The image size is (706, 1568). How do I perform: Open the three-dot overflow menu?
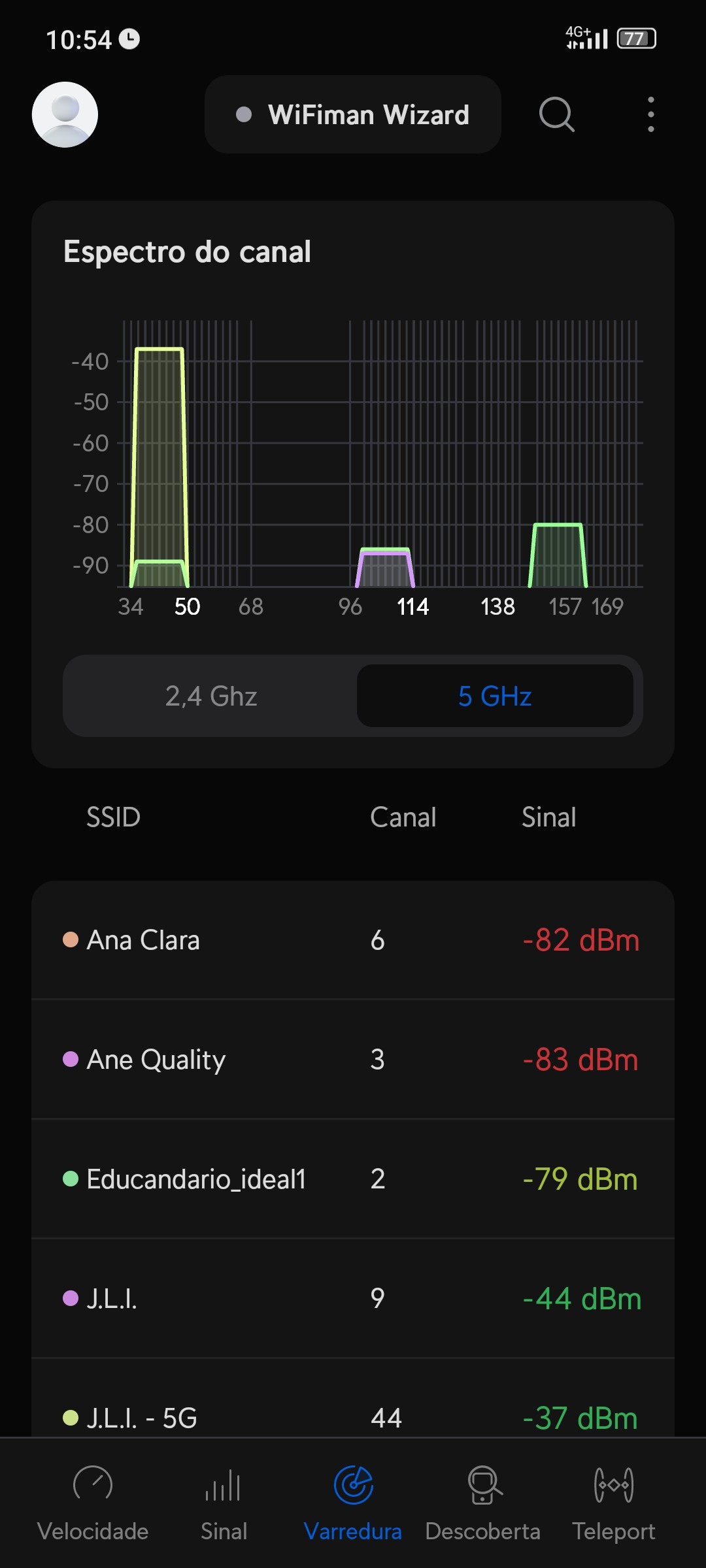[x=650, y=114]
